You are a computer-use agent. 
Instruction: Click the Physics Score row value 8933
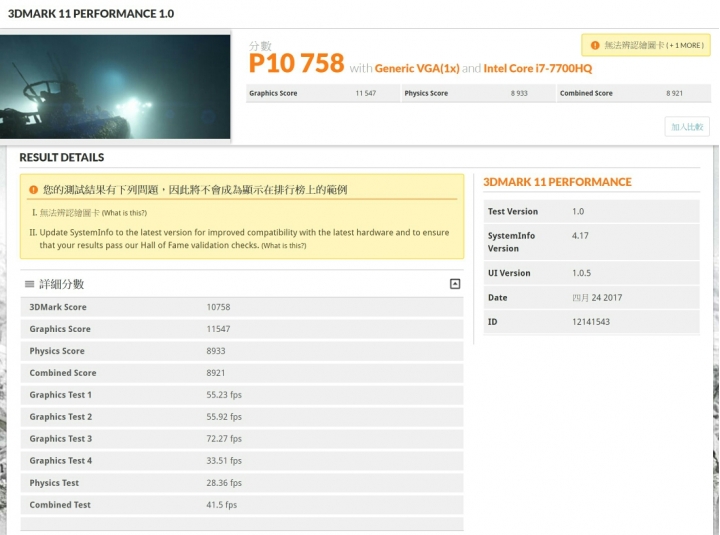[x=216, y=351]
